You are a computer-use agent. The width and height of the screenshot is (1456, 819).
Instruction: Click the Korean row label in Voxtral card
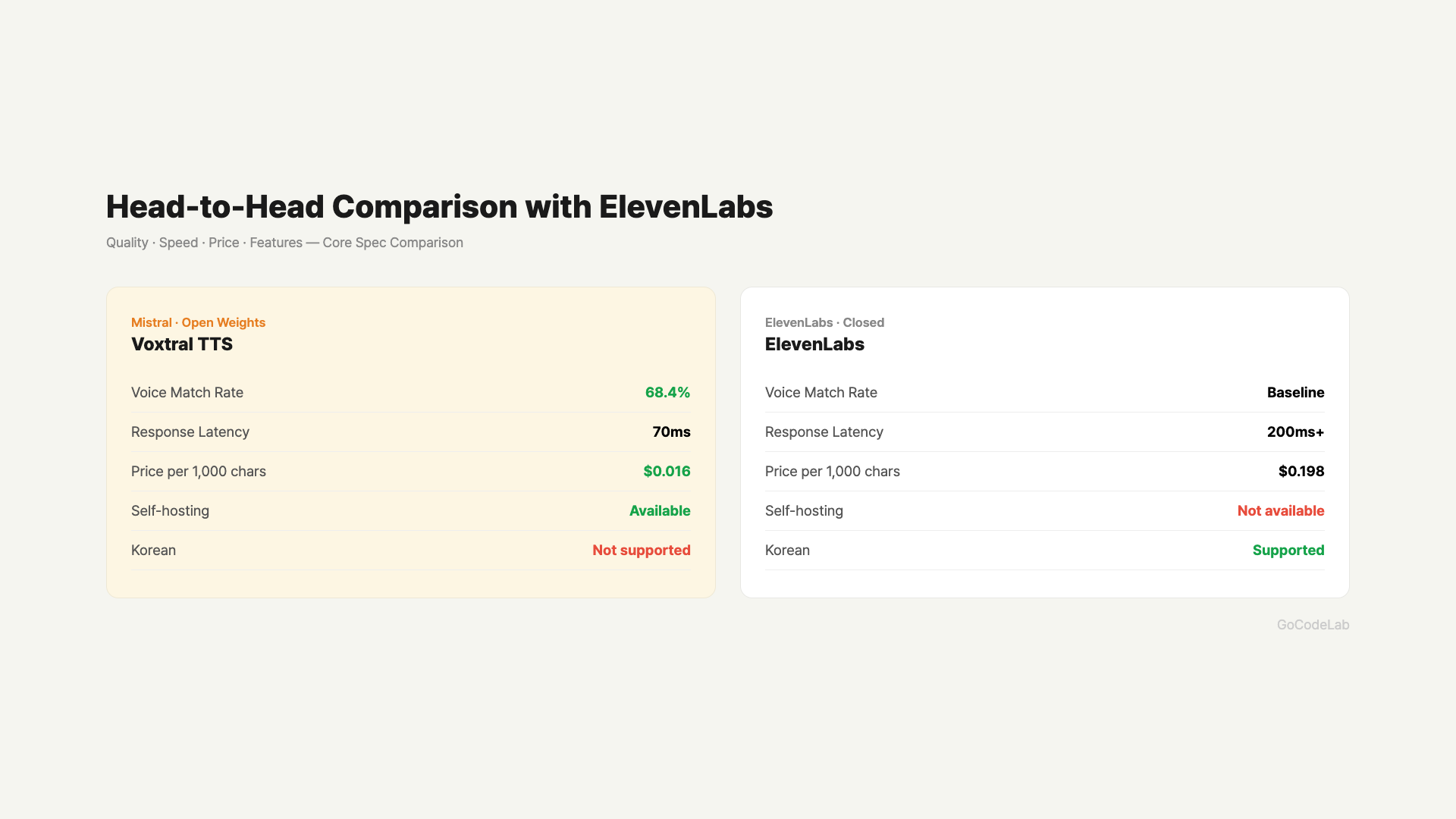point(153,551)
